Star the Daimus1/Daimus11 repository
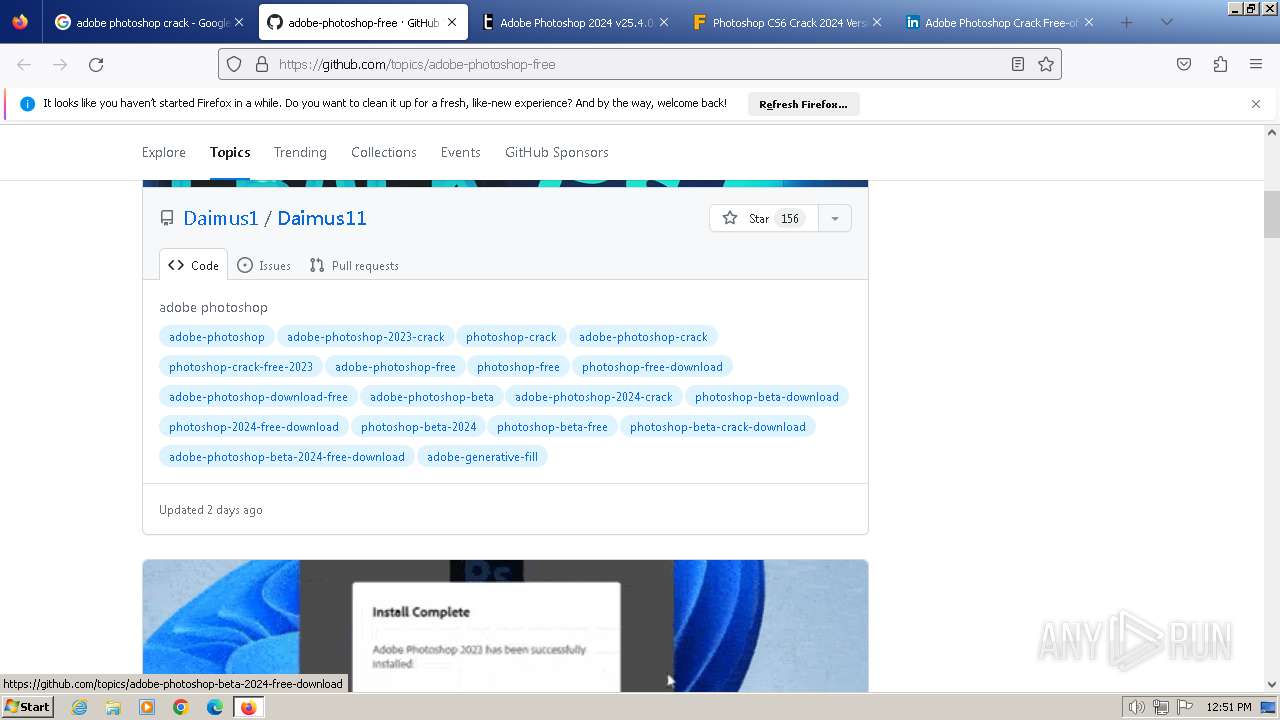The image size is (1280, 720). pyautogui.click(x=764, y=218)
